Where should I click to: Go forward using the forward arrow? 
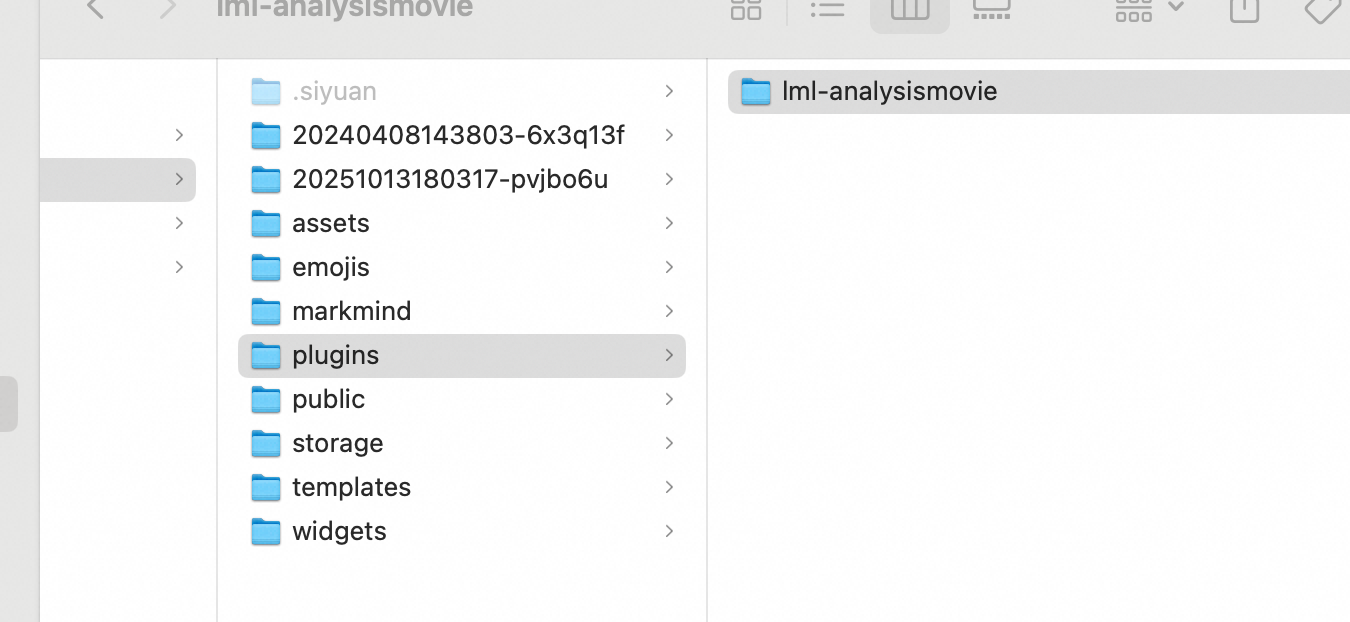click(168, 9)
